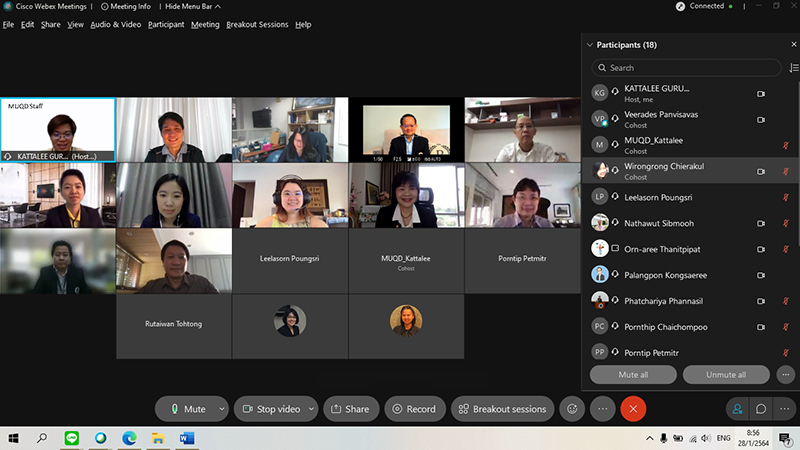Open more options next to Unmute all
The image size is (800, 450).
click(787, 375)
